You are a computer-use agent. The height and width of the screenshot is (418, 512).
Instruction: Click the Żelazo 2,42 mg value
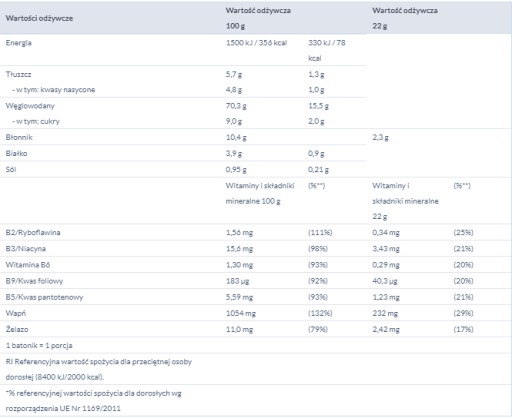point(386,329)
